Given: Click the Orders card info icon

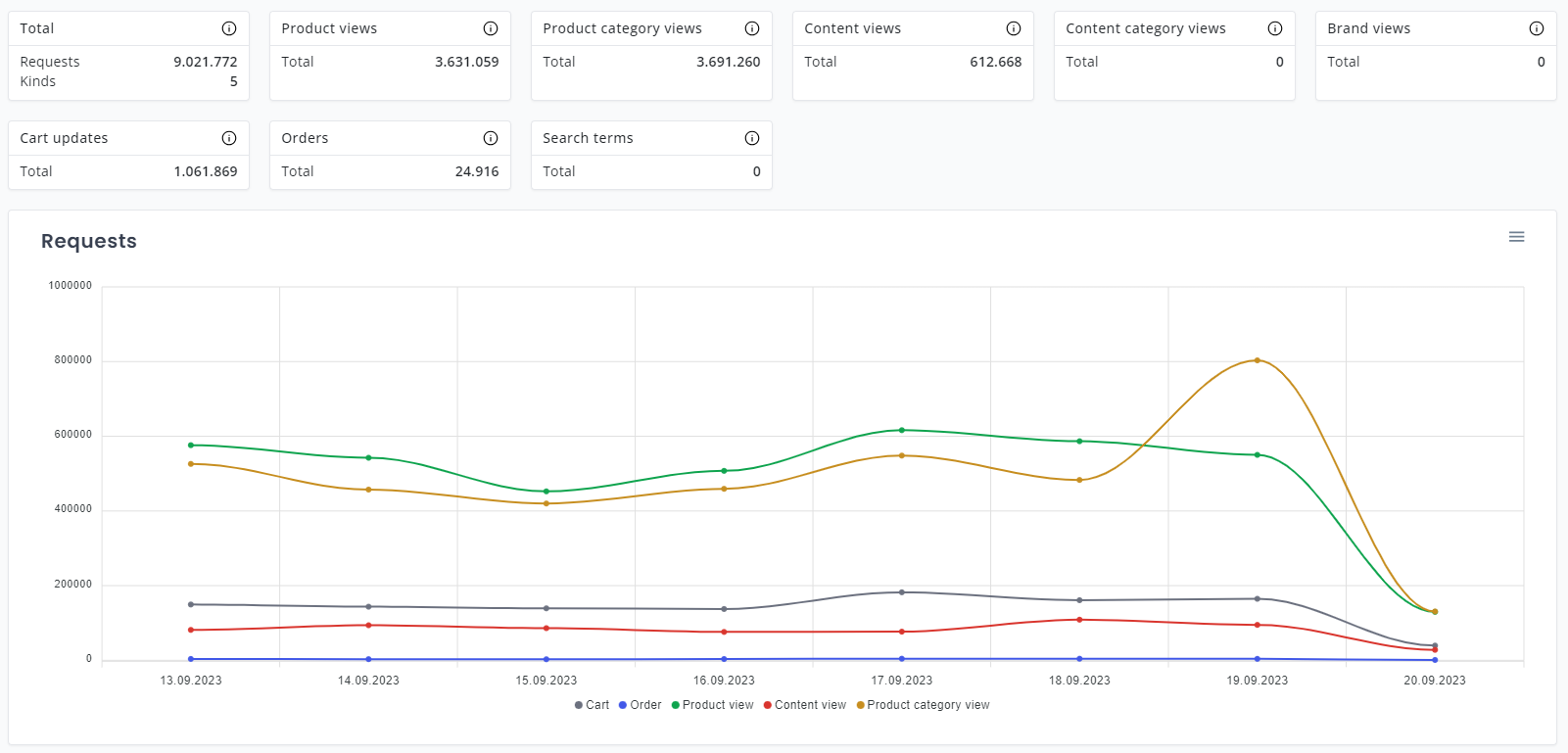Looking at the screenshot, I should click(x=491, y=138).
